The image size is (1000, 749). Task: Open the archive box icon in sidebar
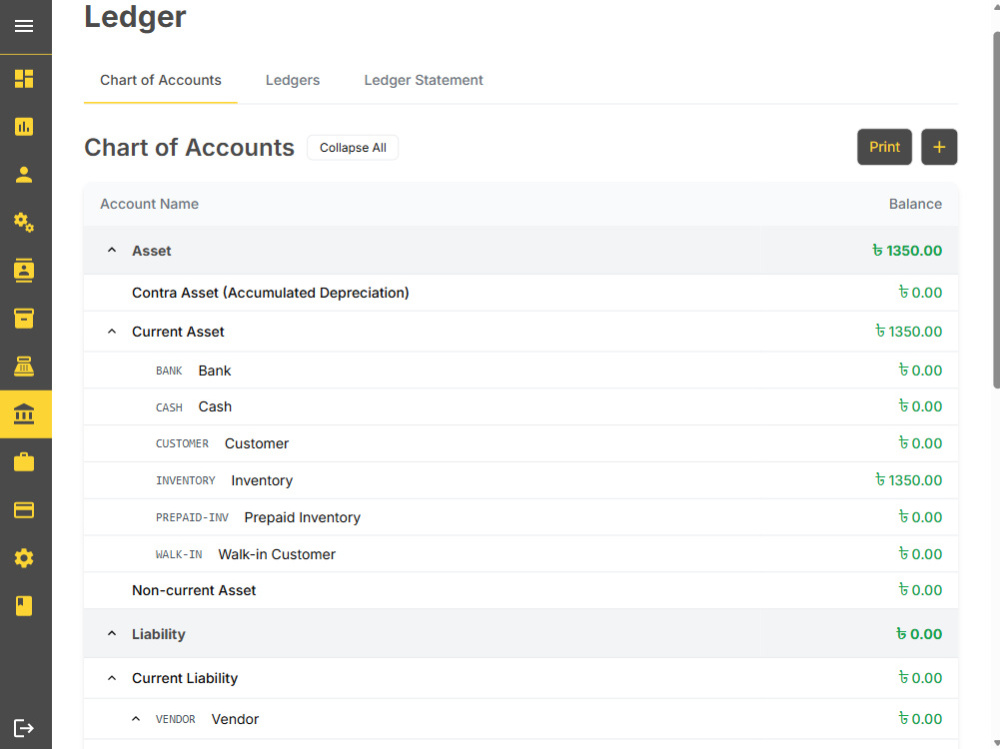[24, 318]
